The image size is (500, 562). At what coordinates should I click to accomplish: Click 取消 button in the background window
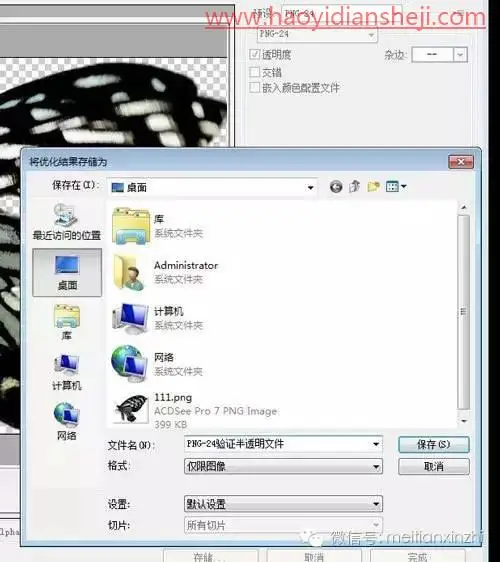point(314,556)
